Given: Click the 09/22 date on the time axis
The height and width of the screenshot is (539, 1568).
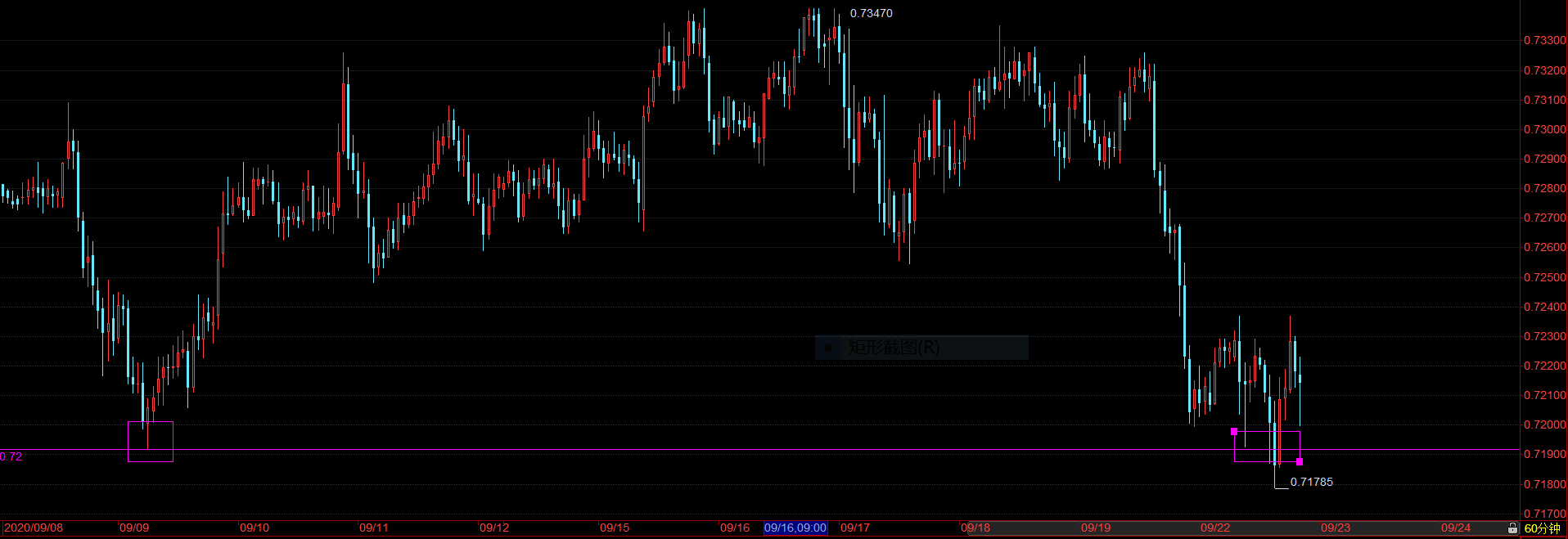Looking at the screenshot, I should coord(1215,528).
